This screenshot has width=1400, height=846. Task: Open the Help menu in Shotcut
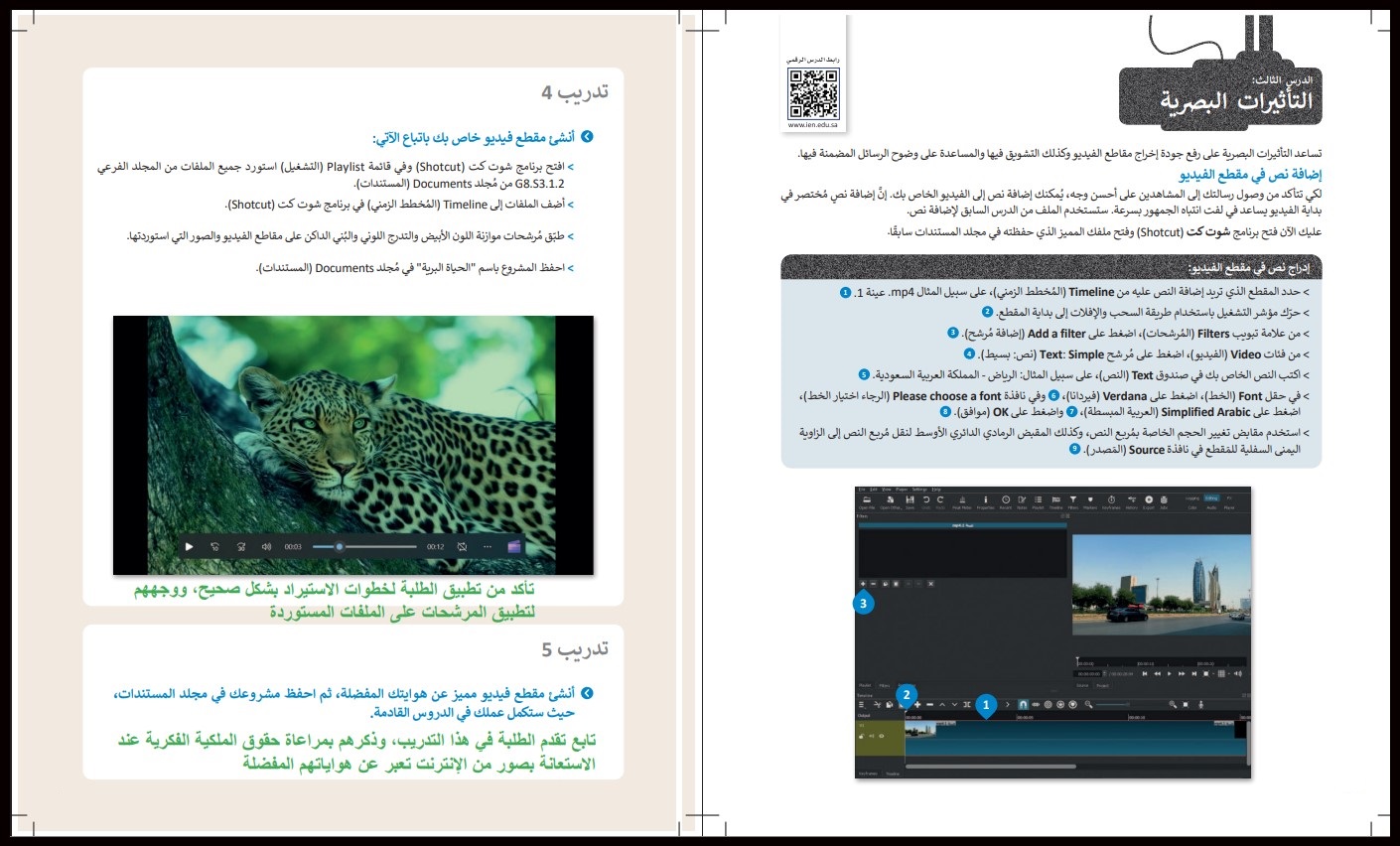click(936, 490)
